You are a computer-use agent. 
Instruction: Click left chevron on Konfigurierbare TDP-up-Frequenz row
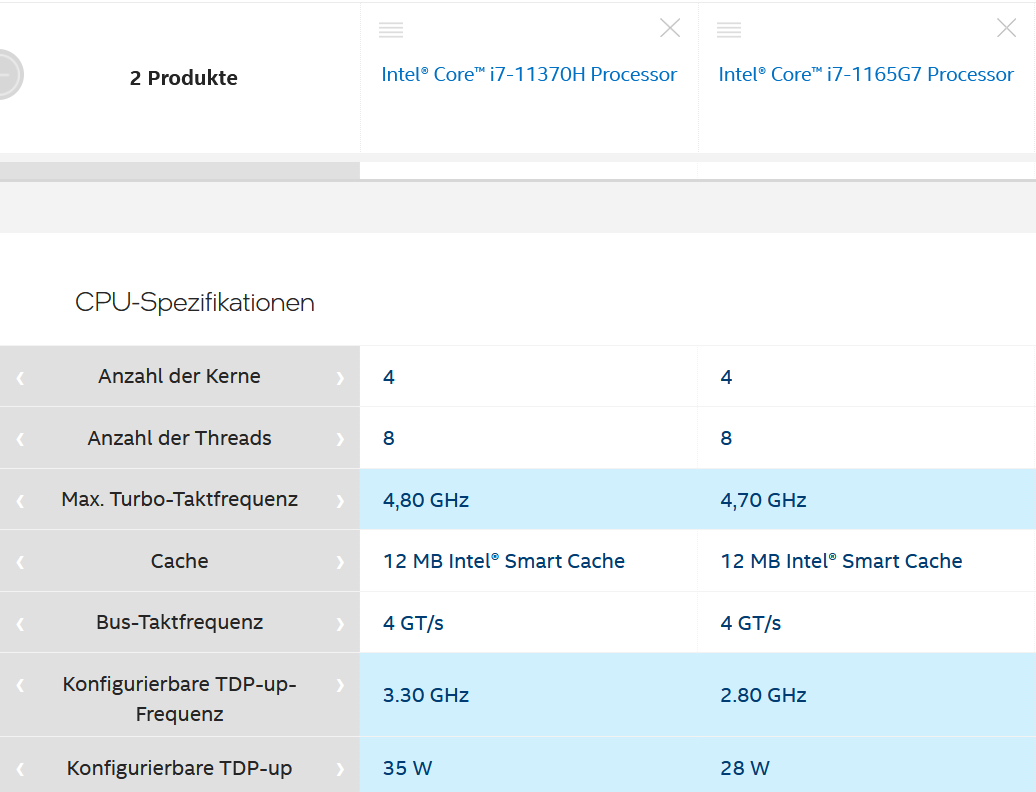coord(20,685)
